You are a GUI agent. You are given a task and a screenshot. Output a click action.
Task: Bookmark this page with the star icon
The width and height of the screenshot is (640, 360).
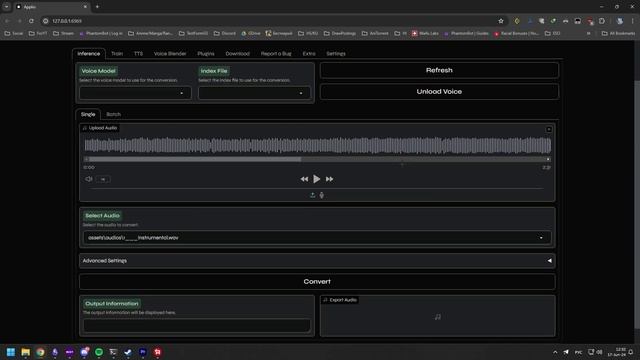(x=501, y=21)
